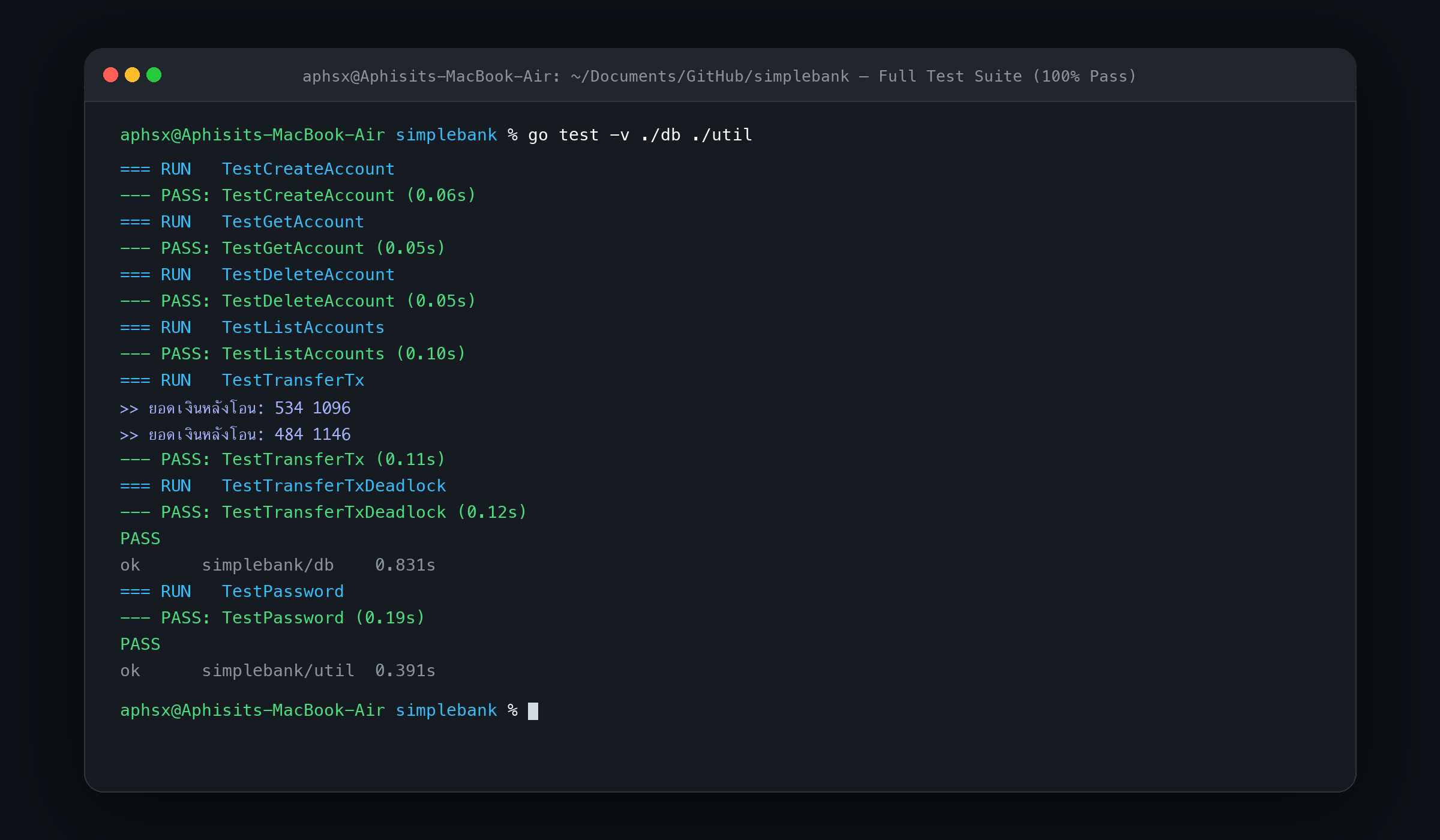Click the '=== RUN TestCreateAccount' line
The image size is (1440, 840).
(257, 169)
